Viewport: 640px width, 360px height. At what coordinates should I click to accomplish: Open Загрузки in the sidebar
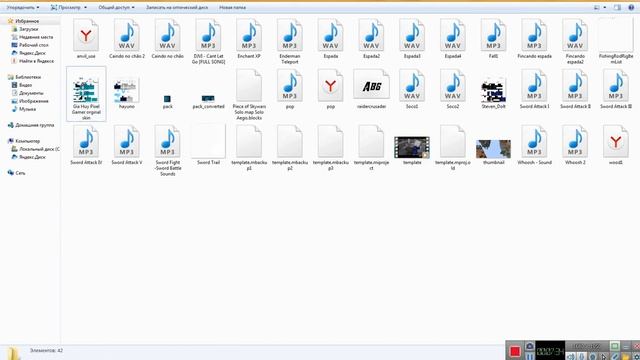click(29, 29)
